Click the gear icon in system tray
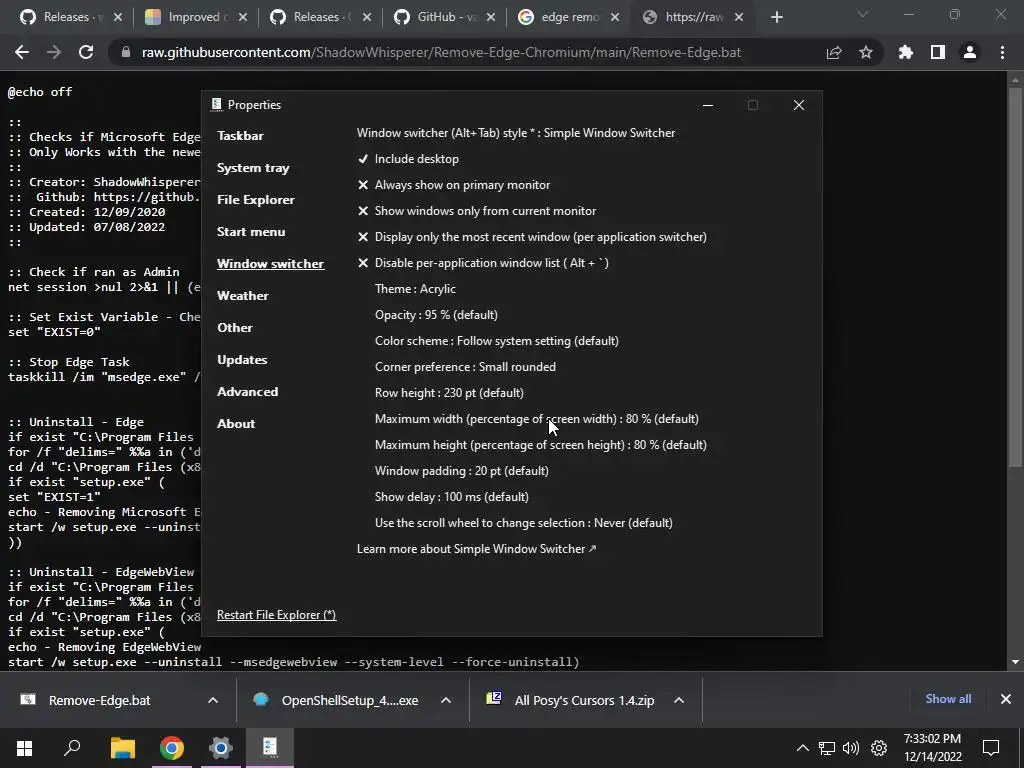 pyautogui.click(x=879, y=748)
